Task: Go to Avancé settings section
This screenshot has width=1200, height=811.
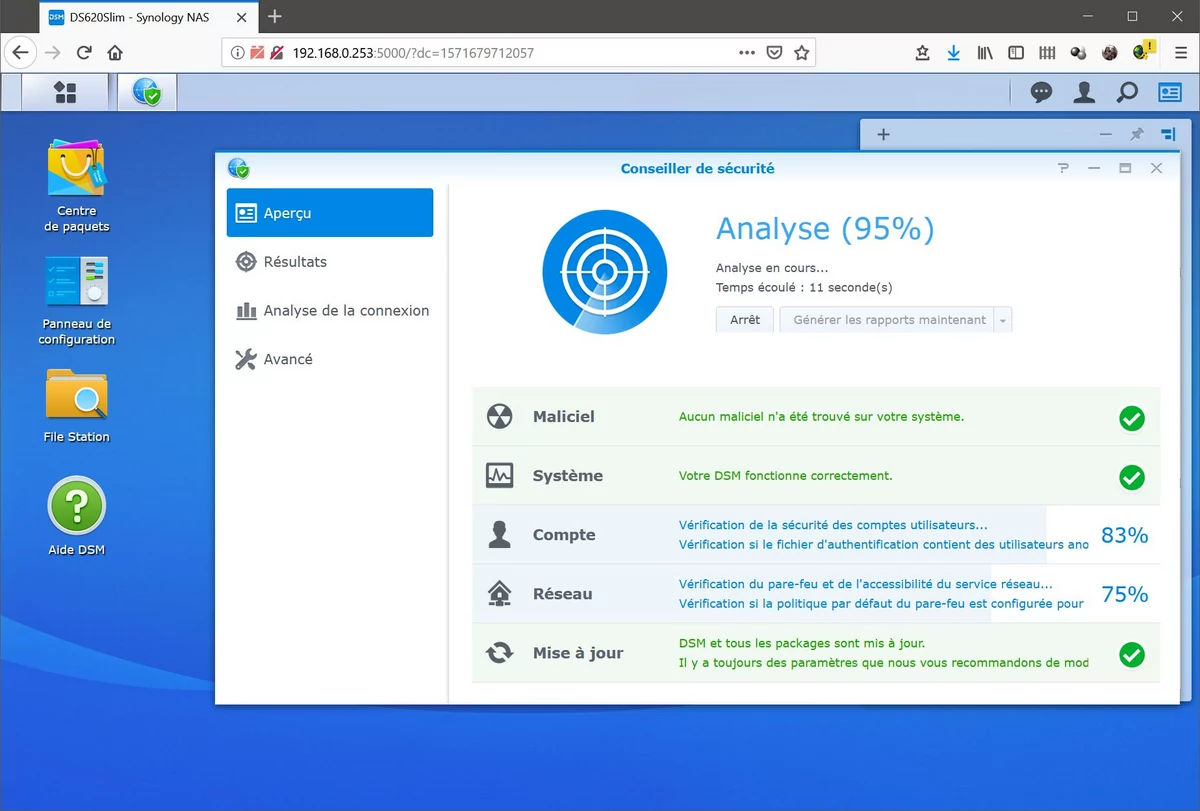Action: click(x=330, y=359)
